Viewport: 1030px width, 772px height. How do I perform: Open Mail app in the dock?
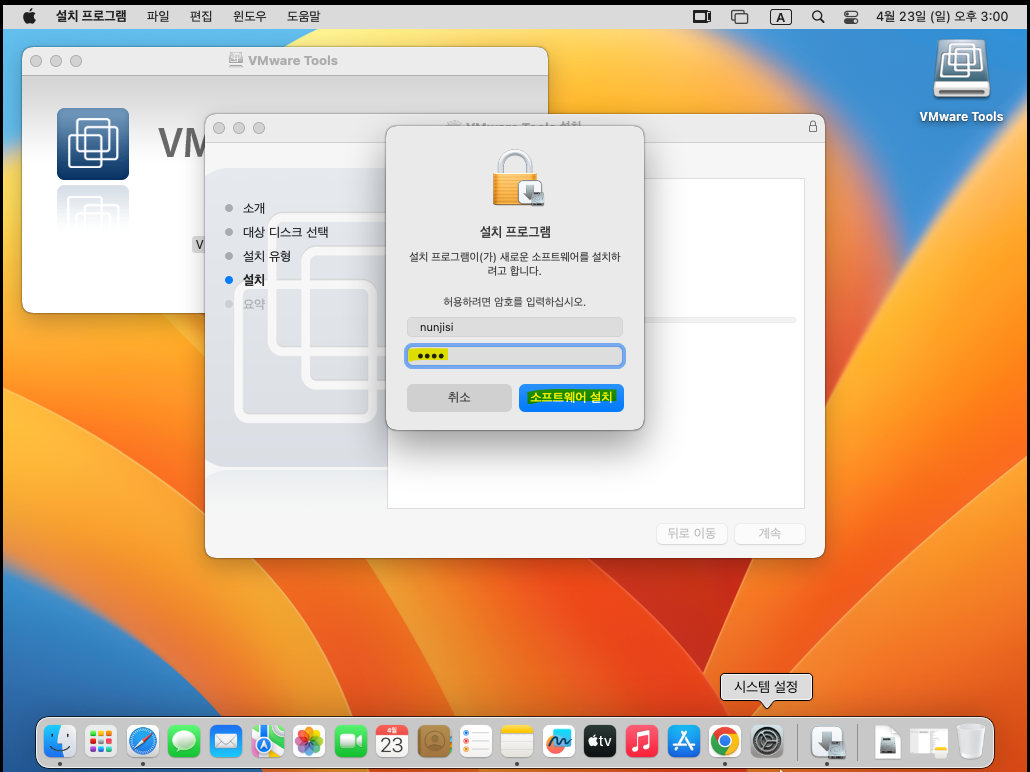click(226, 742)
